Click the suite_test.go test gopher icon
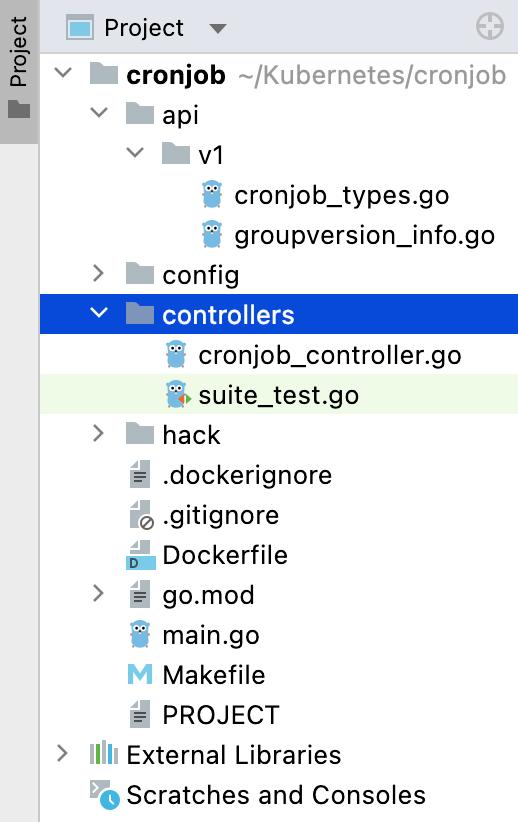518x822 pixels. click(x=177, y=394)
